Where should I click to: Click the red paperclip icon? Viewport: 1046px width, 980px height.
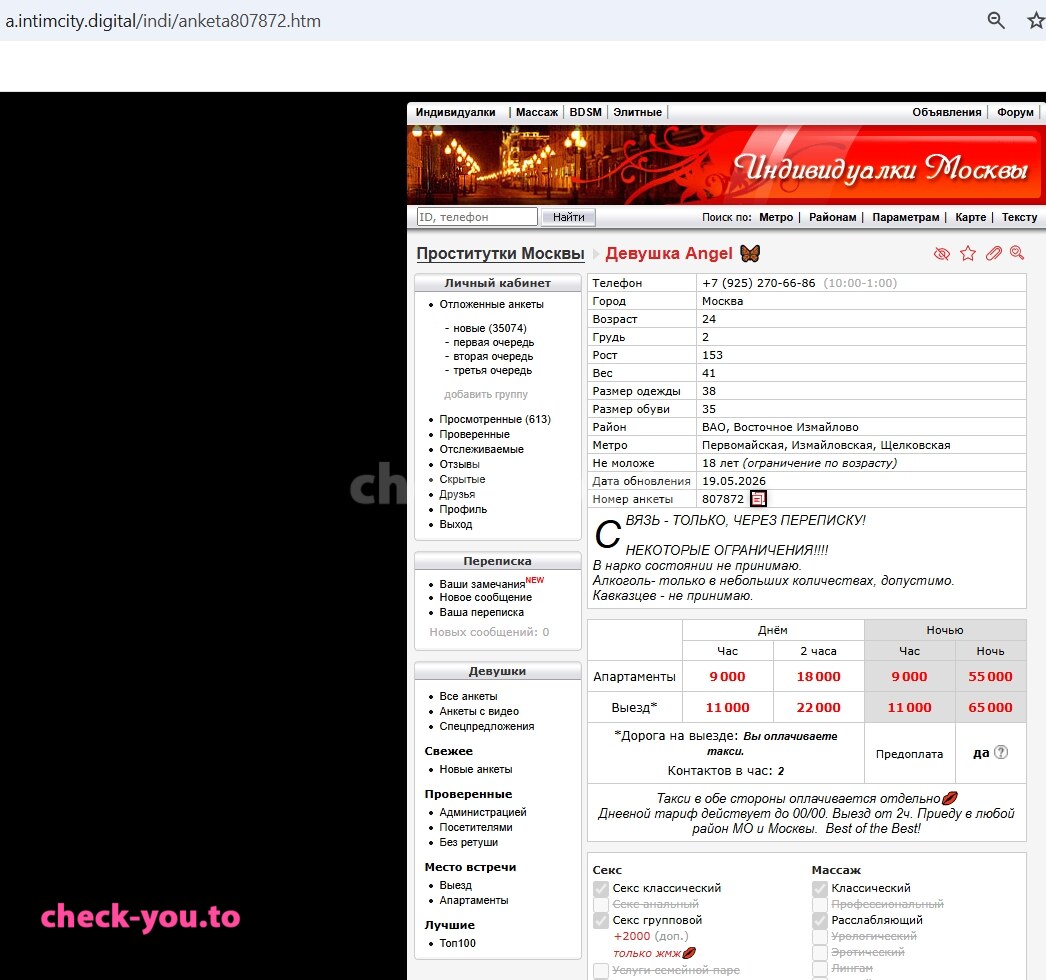pos(993,253)
